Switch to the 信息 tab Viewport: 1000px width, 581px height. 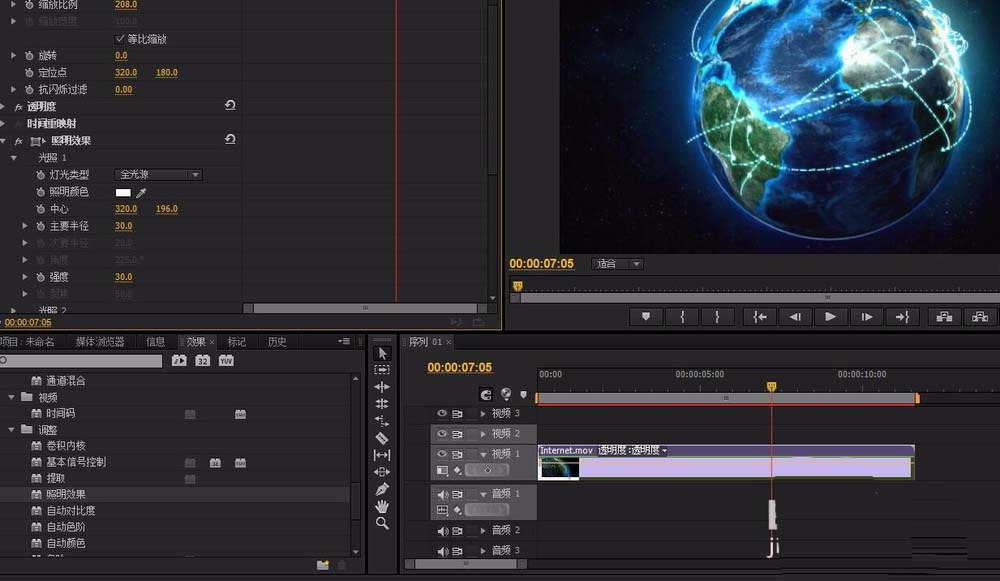coord(156,342)
